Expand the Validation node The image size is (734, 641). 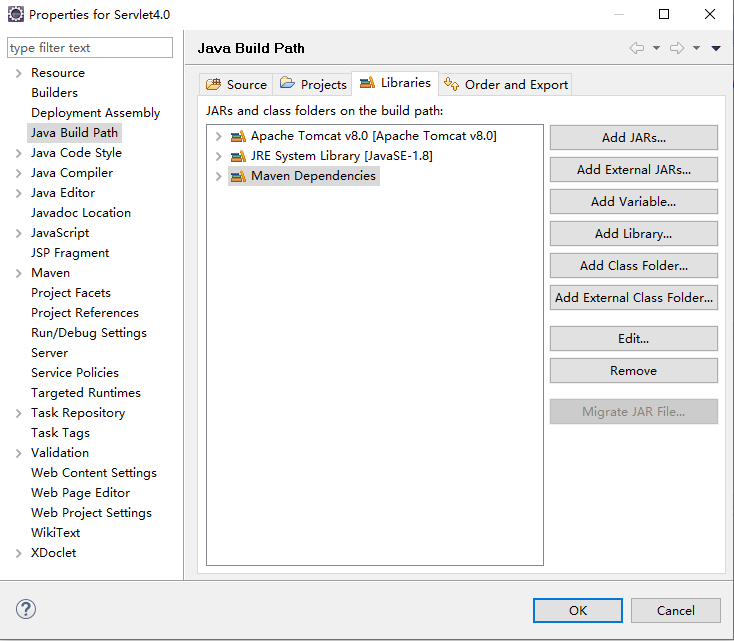pos(18,453)
